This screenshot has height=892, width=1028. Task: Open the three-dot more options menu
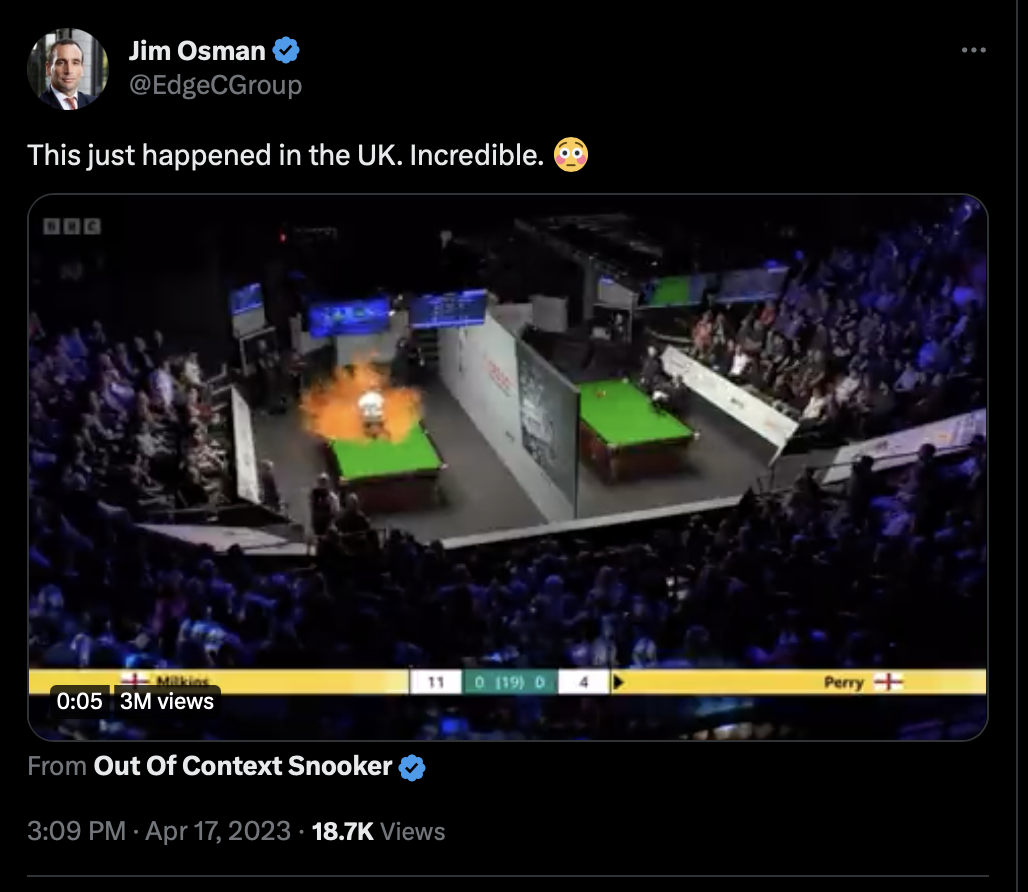pyautogui.click(x=974, y=50)
